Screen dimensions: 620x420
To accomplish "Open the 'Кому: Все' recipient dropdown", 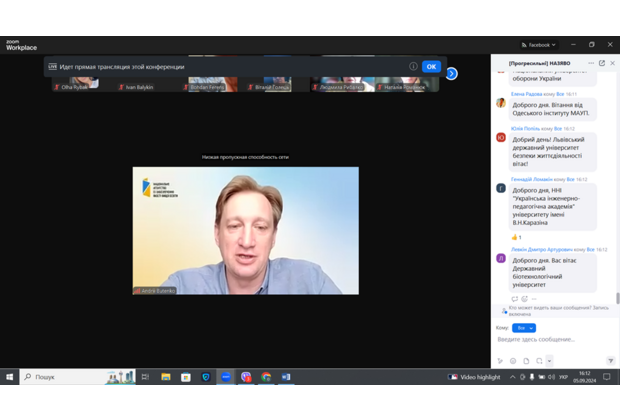I will [524, 328].
